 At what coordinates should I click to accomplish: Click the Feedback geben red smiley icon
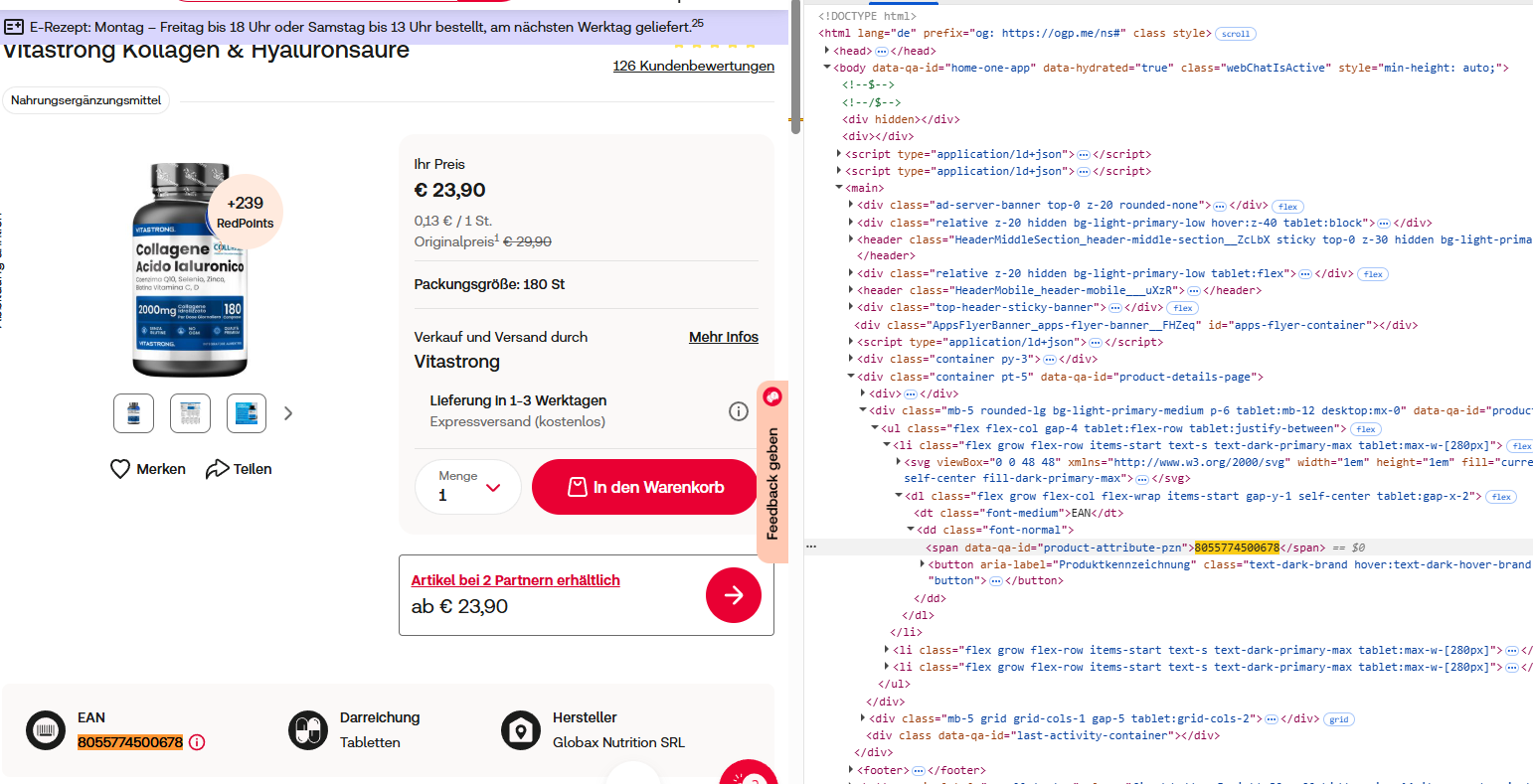click(x=772, y=396)
